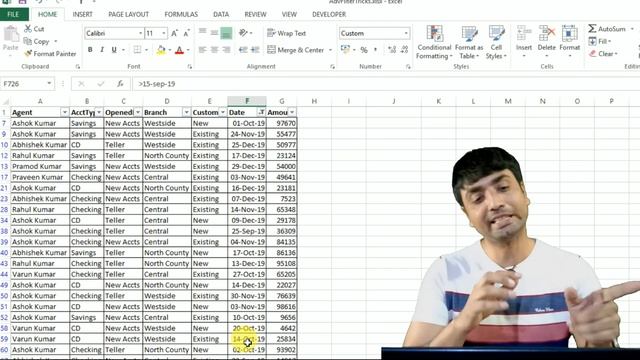Click the Clear eraser button
Screen dimensions: 640x360
point(603,53)
